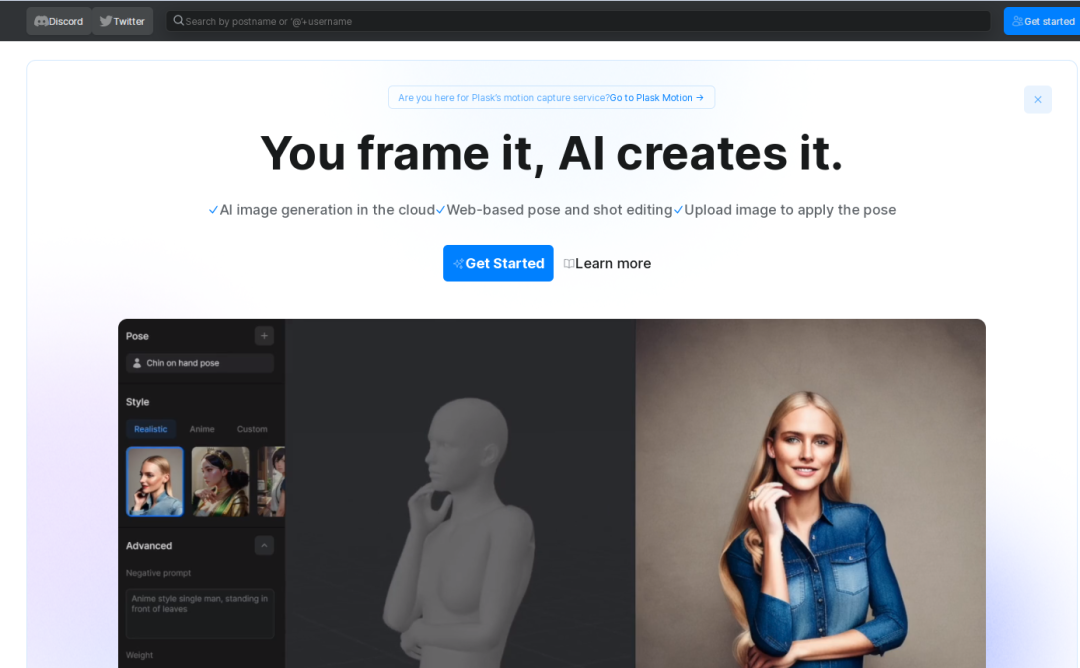Open the Twitter link button
Screen dimensions: 1080x668
point(123,21)
